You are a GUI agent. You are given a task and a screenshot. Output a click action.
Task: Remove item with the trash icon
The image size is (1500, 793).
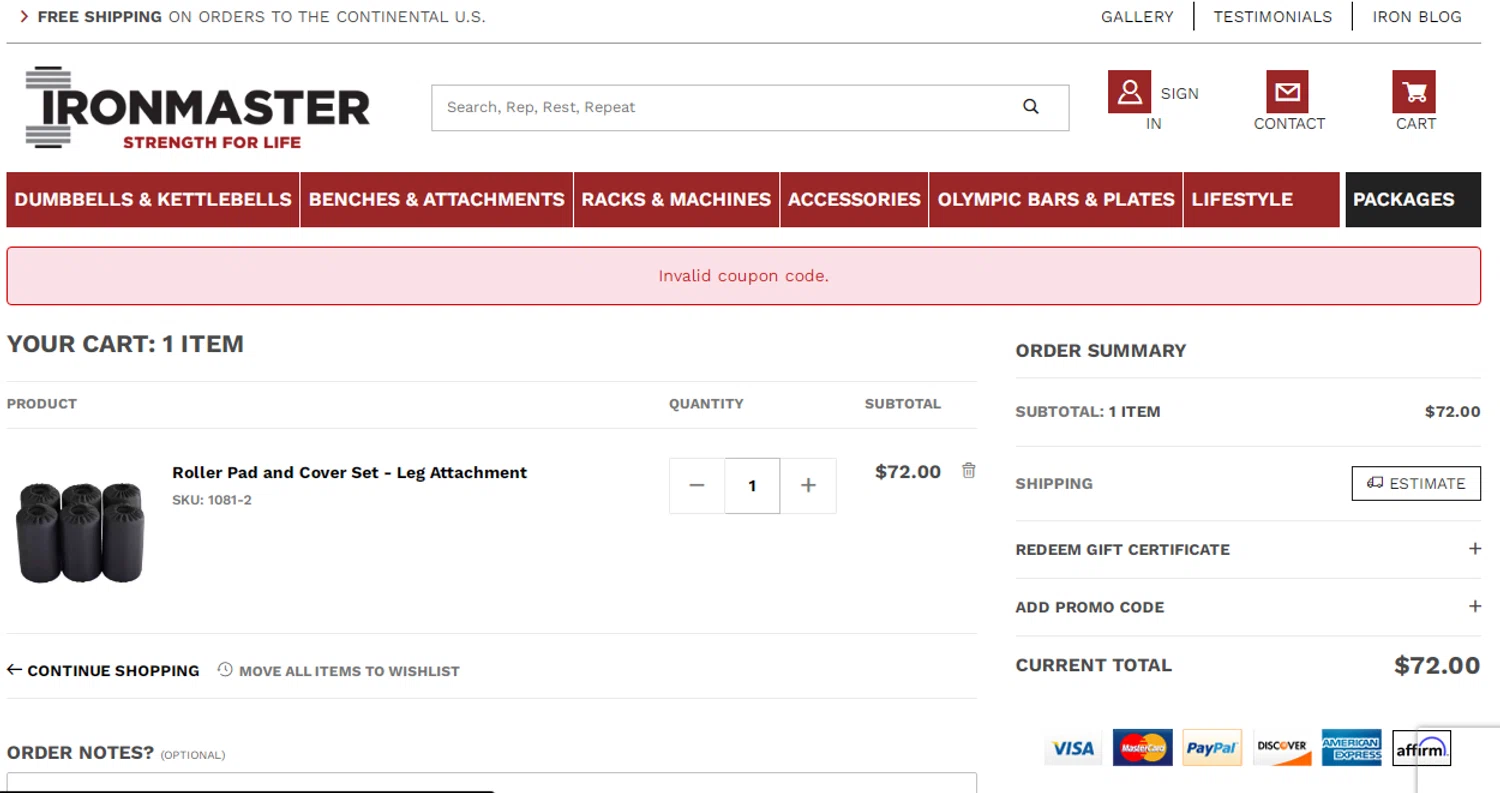(x=968, y=470)
